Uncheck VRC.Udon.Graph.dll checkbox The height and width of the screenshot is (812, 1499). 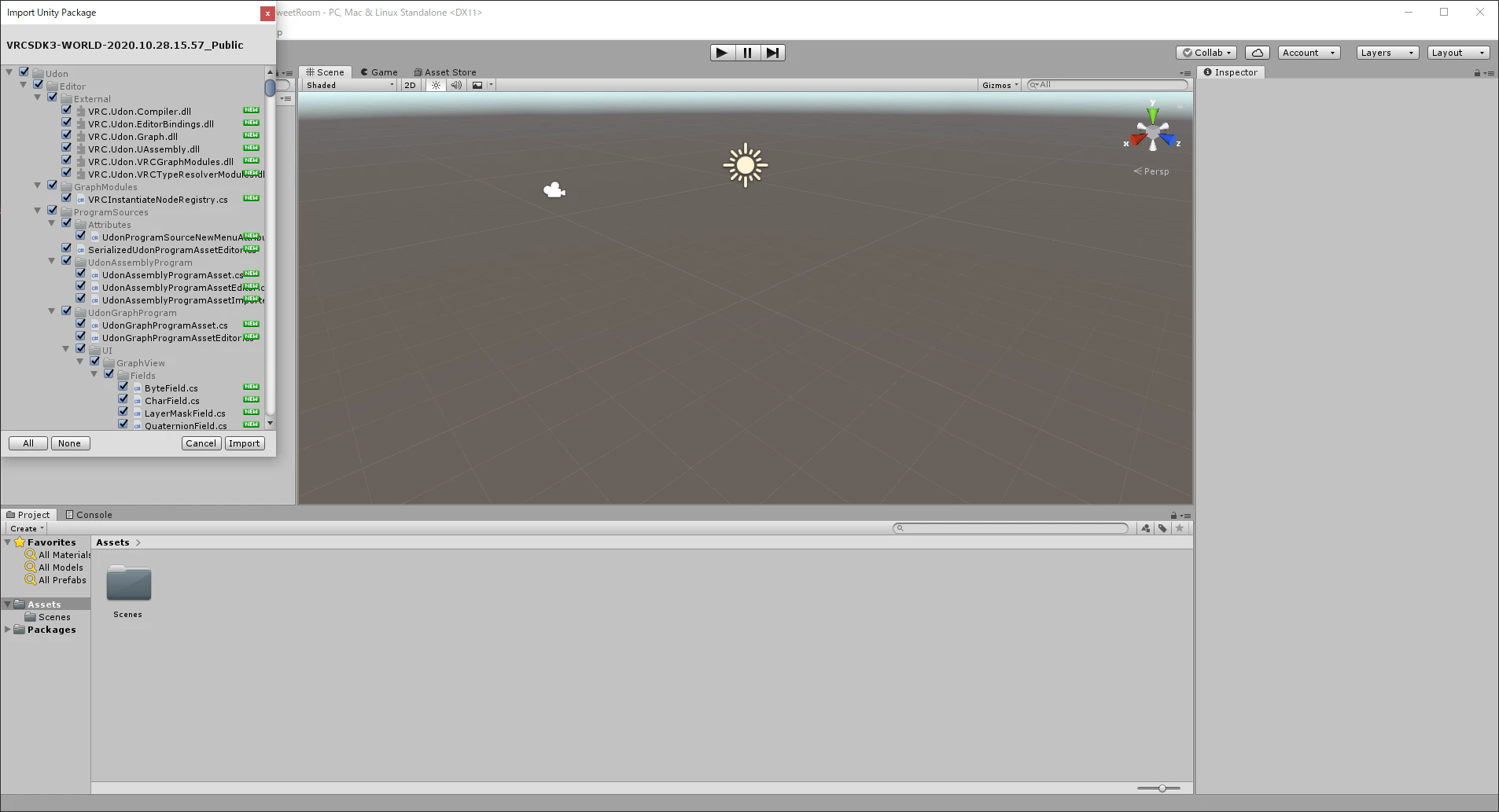click(x=66, y=135)
